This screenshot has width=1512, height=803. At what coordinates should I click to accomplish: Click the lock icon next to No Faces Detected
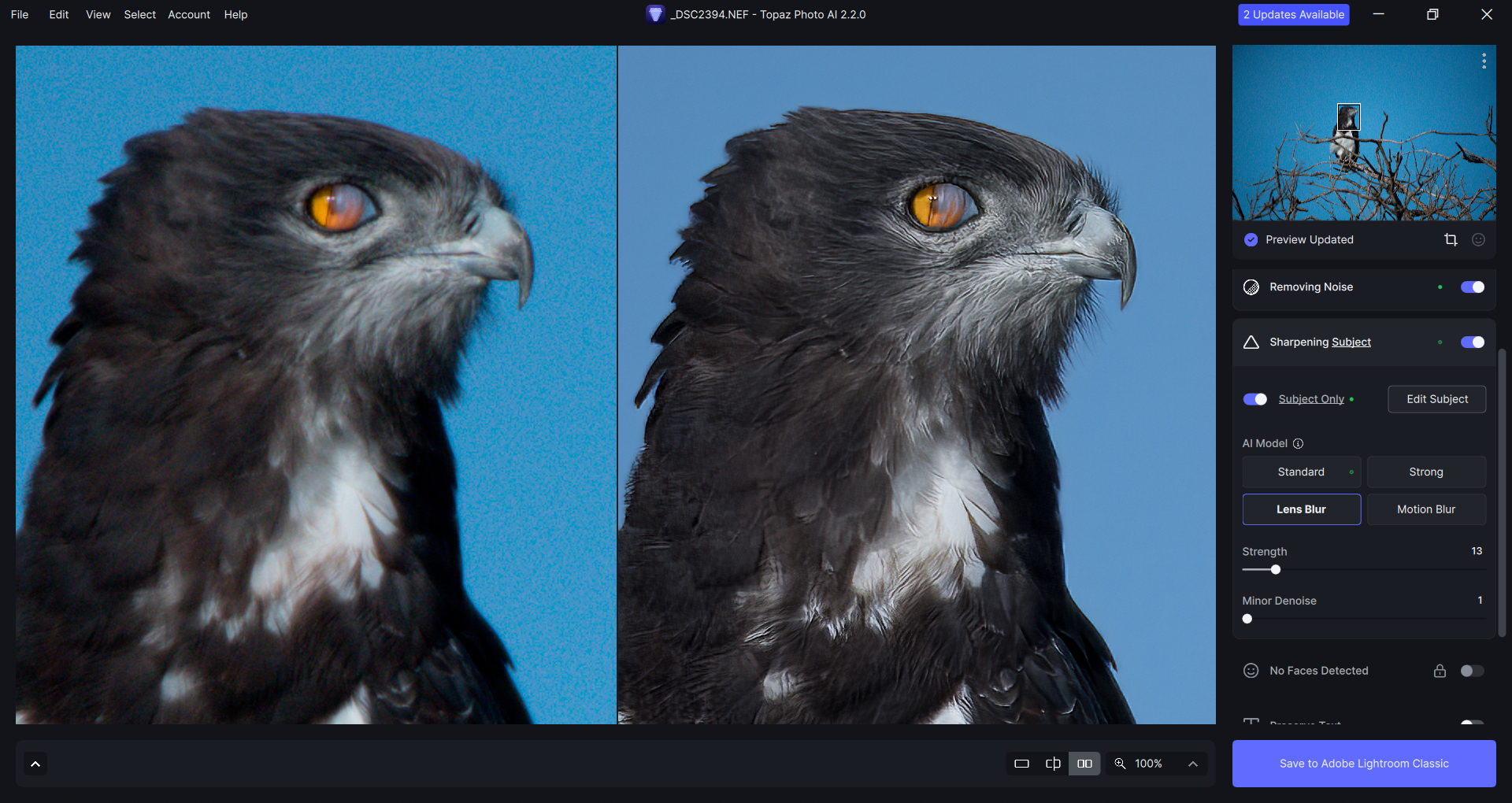click(1440, 671)
